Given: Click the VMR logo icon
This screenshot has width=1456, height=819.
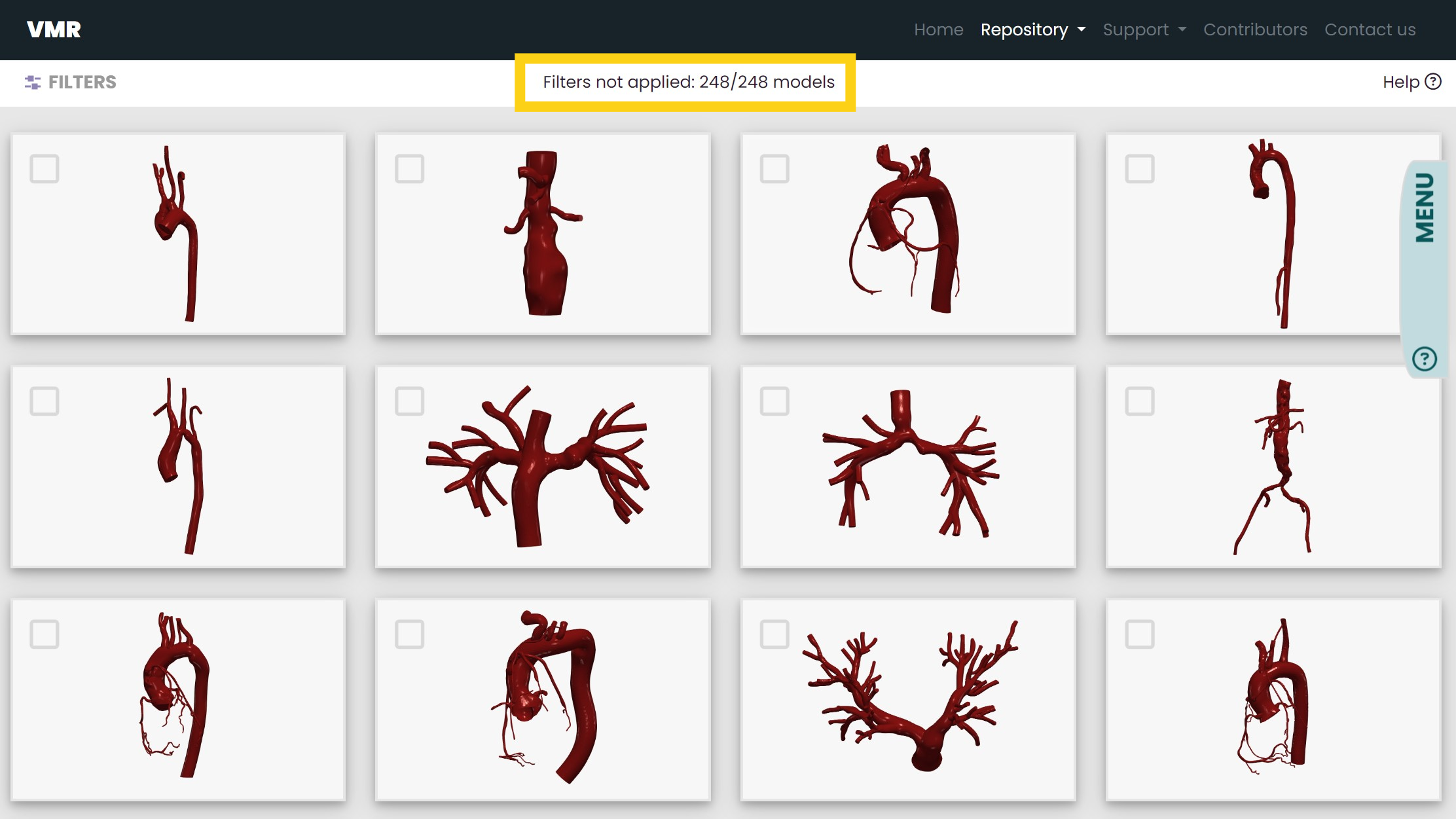Looking at the screenshot, I should pyautogui.click(x=52, y=29).
